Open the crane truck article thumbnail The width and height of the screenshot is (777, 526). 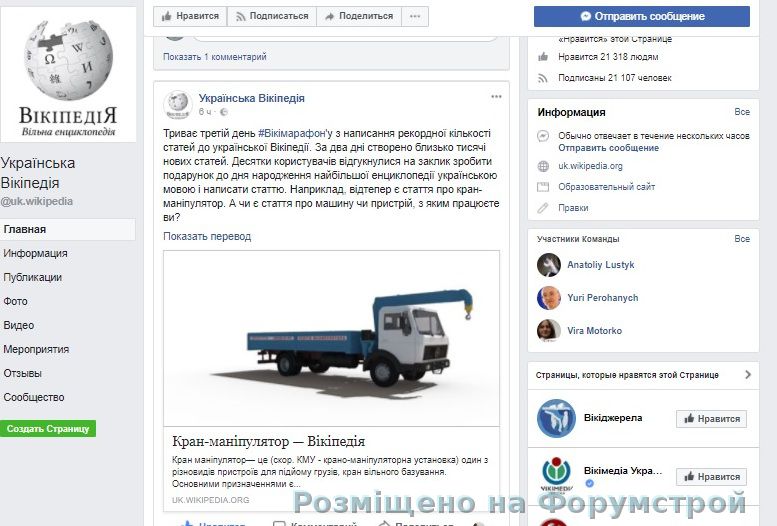pos(332,339)
